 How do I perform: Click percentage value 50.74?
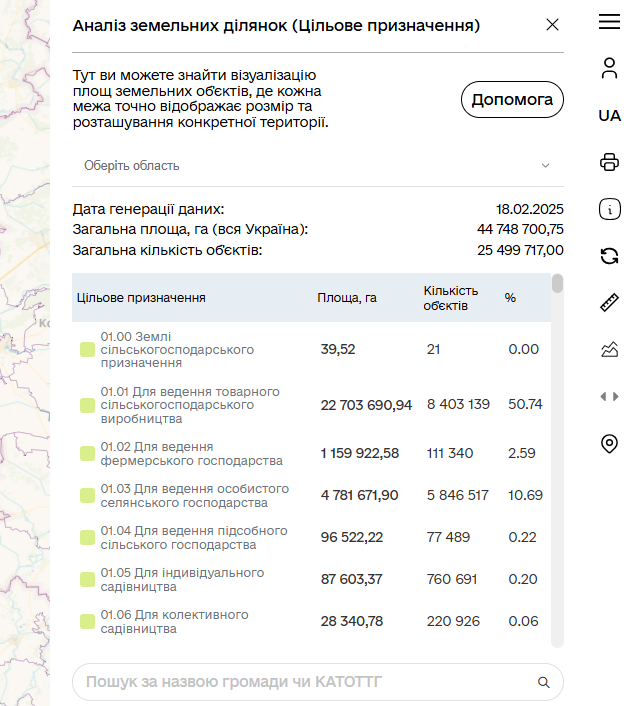pyautogui.click(x=525, y=404)
